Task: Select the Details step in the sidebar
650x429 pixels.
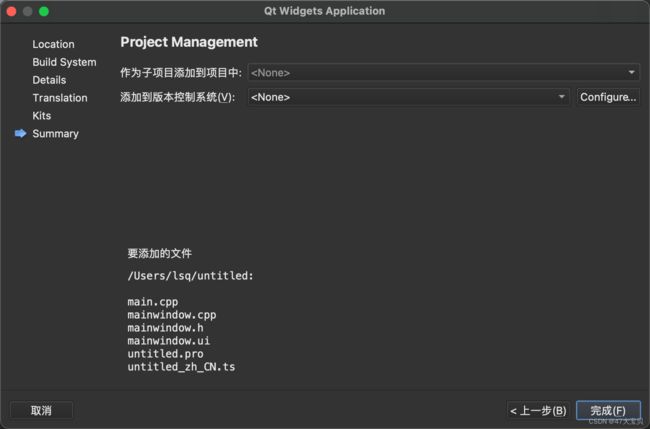Action: pyautogui.click(x=49, y=80)
